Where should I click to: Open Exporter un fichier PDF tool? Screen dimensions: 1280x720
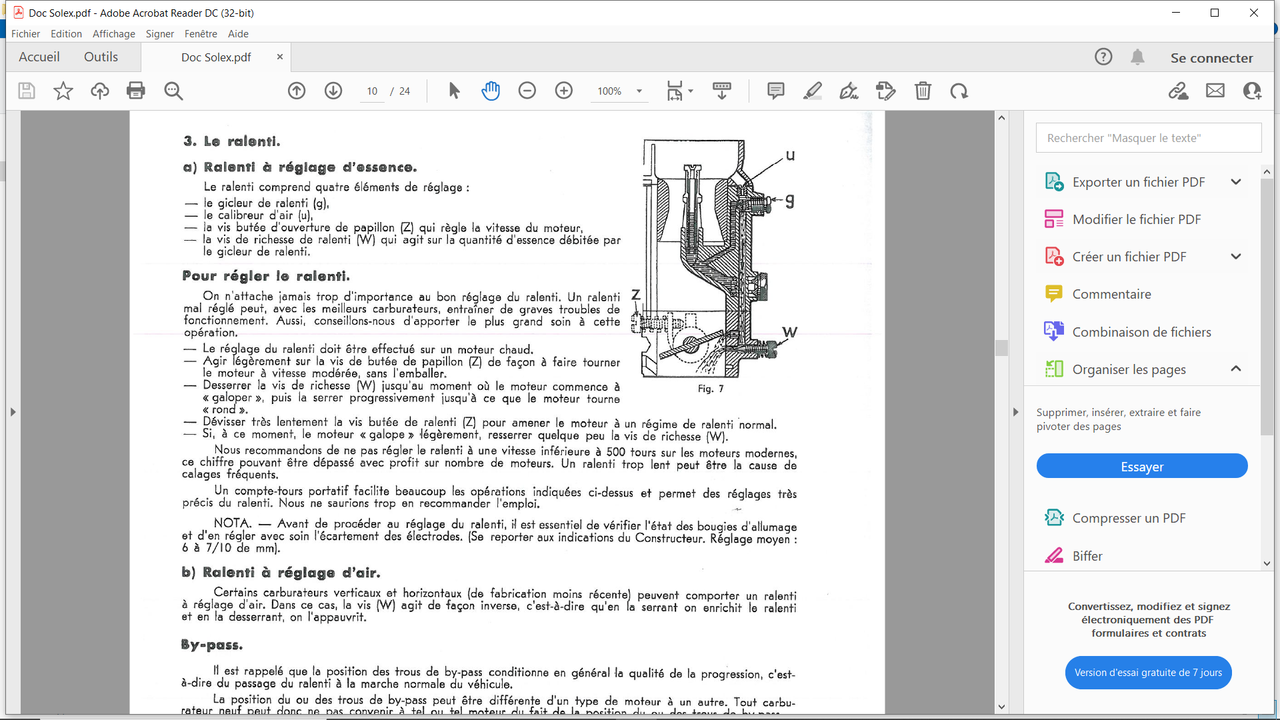pyautogui.click(x=1138, y=182)
